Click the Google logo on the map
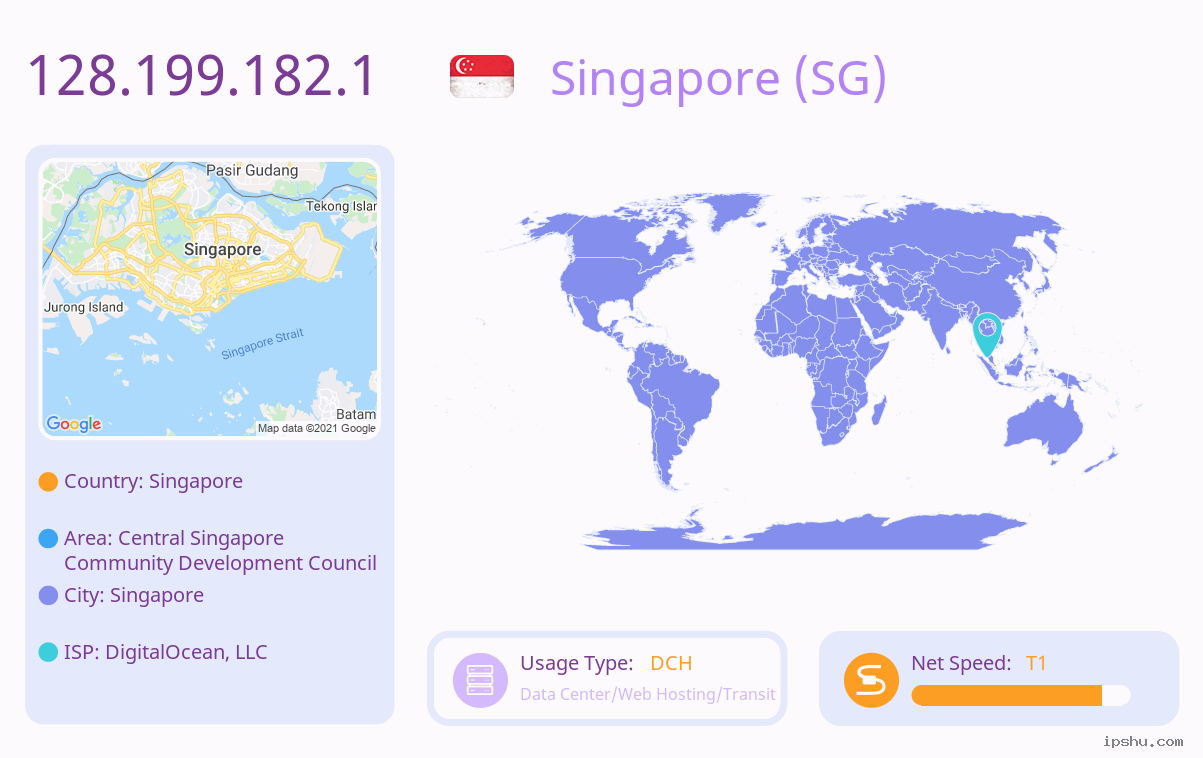 click(74, 424)
